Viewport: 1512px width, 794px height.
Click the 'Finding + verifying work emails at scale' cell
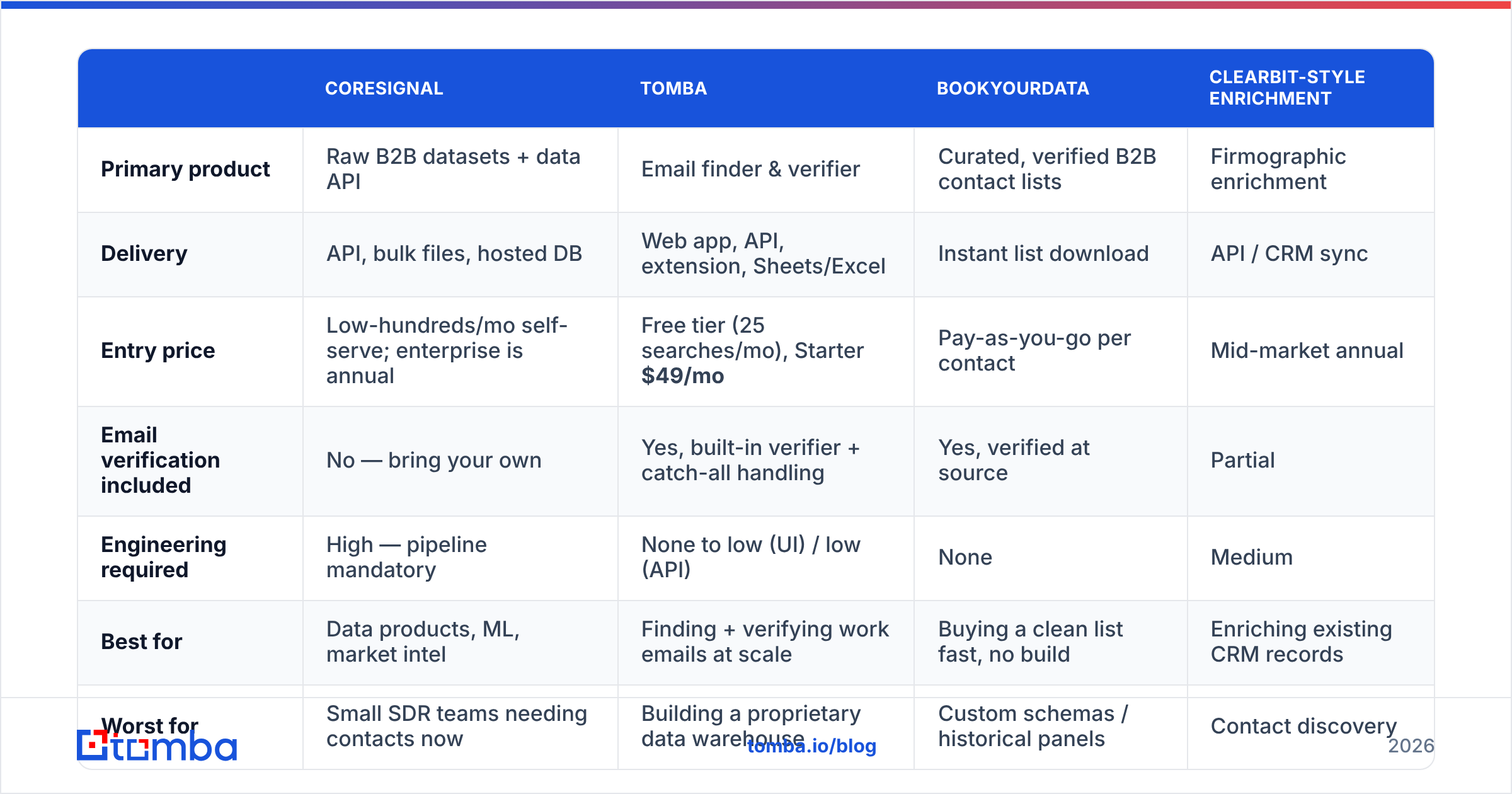pos(765,642)
